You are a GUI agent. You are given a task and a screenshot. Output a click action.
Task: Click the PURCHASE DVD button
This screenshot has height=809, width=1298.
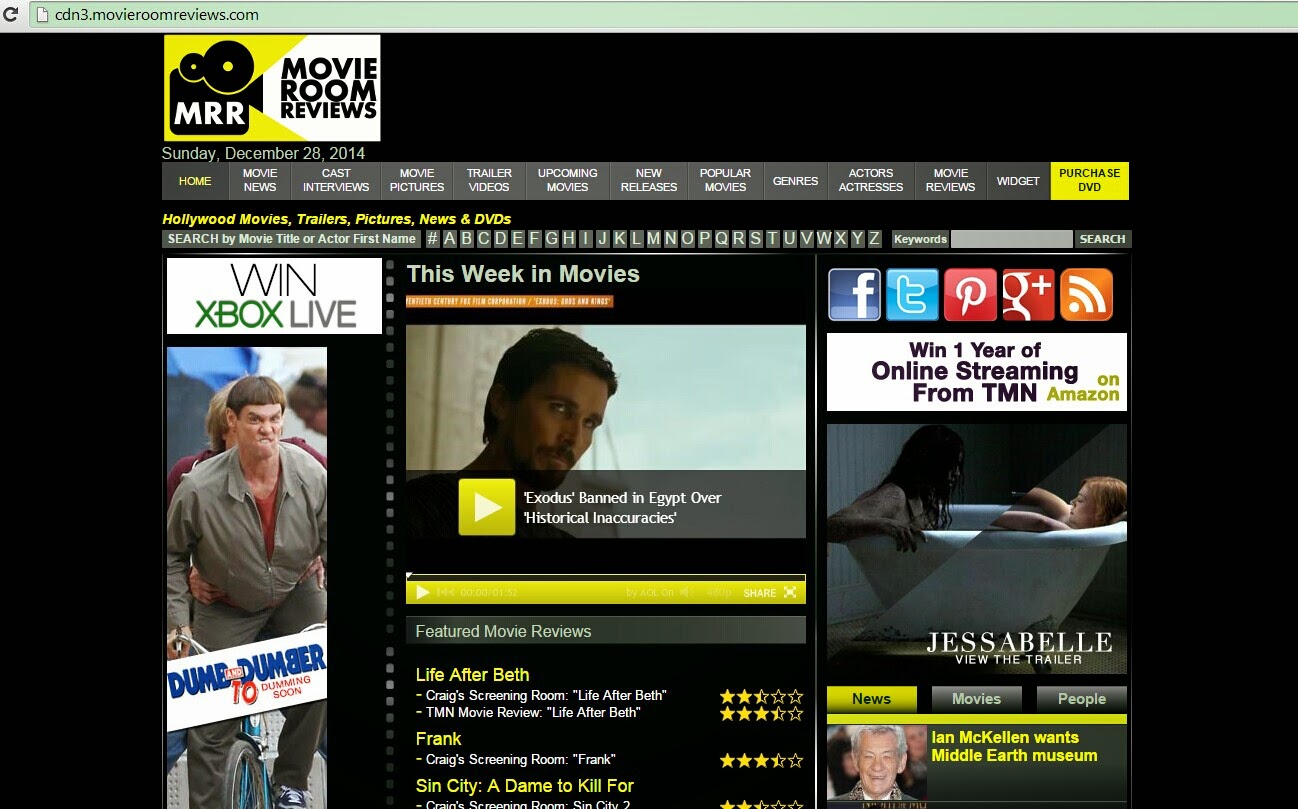[1090, 181]
